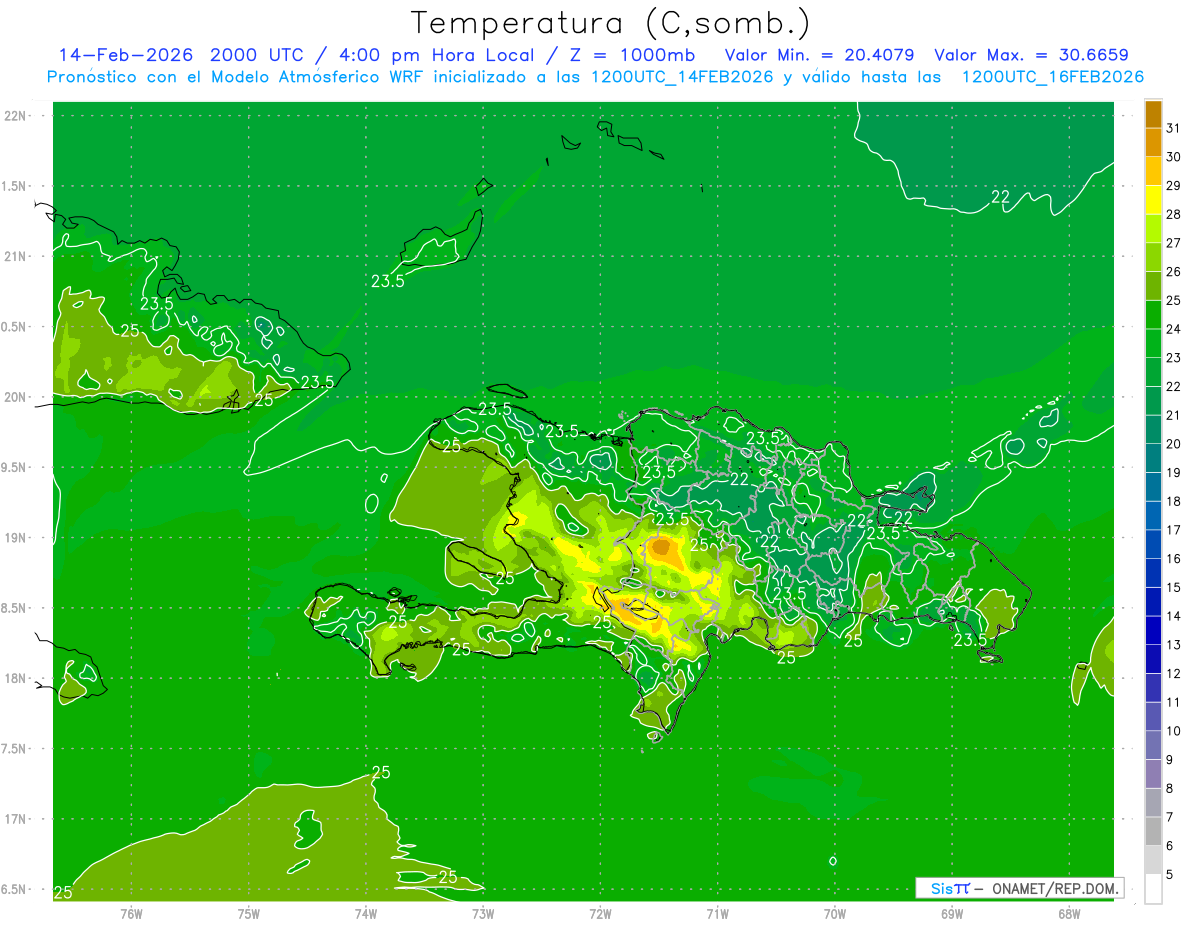
Task: Click the date text '14-Feb-2026'
Action: [x=126, y=55]
